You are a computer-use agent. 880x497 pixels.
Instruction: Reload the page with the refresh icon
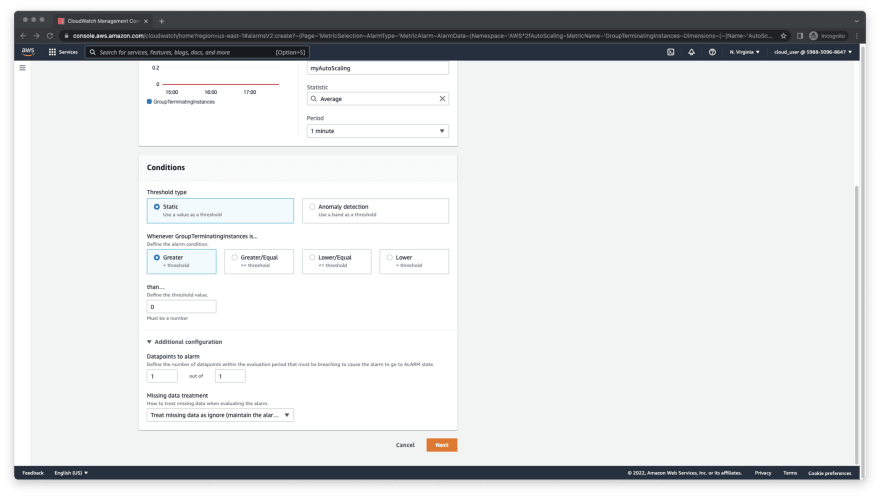coord(50,36)
